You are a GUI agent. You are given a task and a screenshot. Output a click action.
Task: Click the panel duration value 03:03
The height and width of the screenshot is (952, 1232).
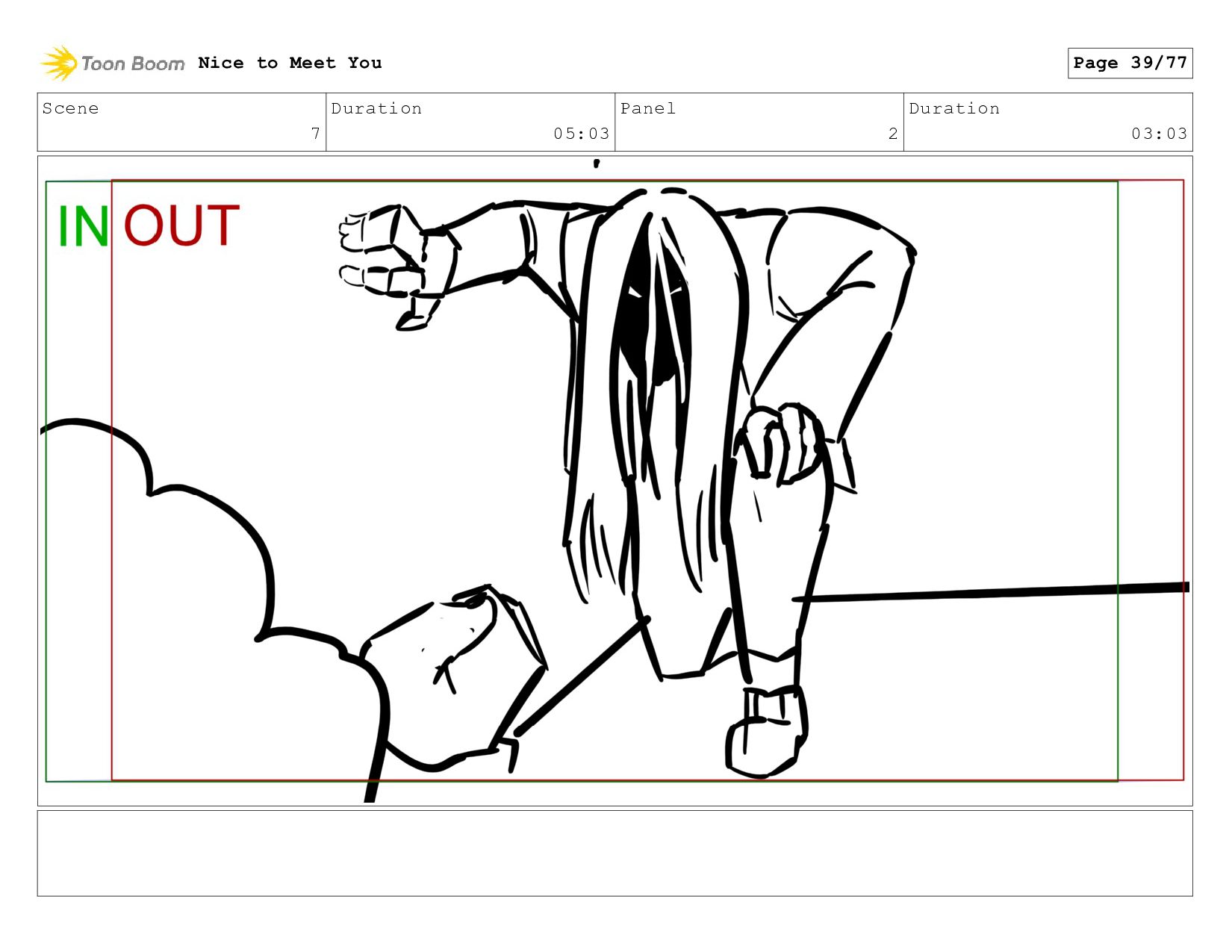pos(1159,134)
